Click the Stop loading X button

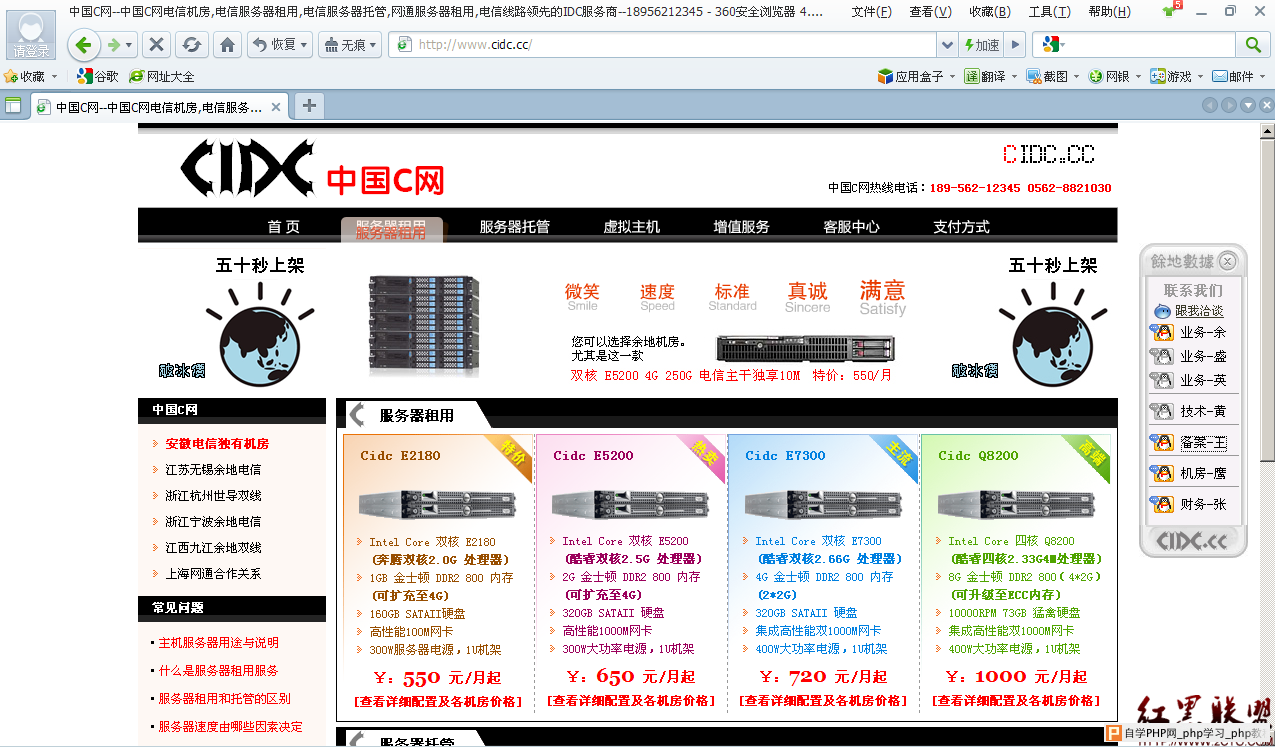[156, 45]
